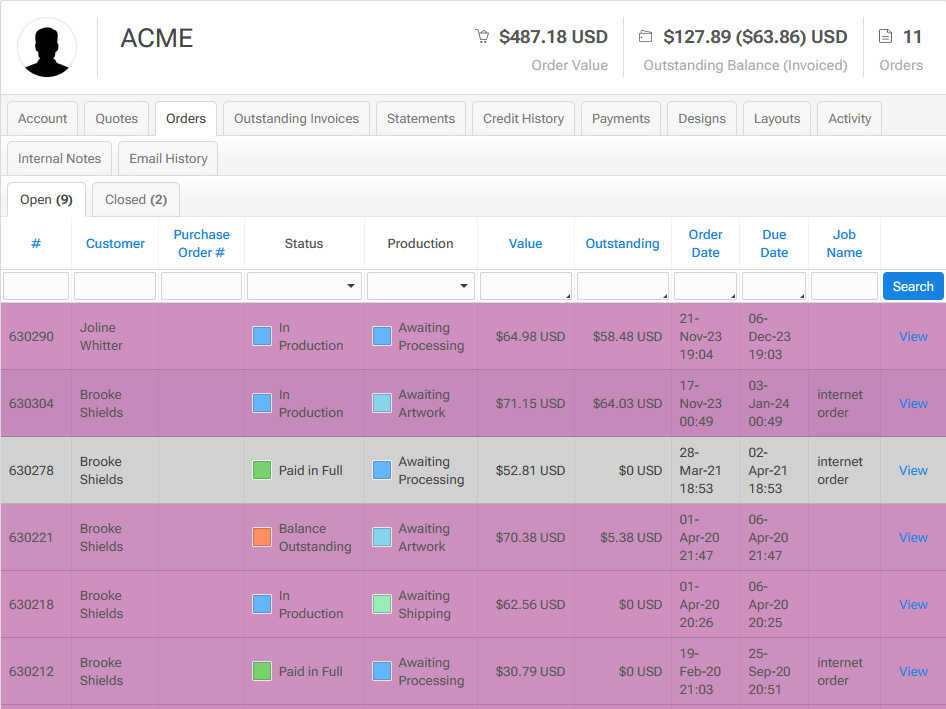Click the Purchase Order filter input field

202,286
